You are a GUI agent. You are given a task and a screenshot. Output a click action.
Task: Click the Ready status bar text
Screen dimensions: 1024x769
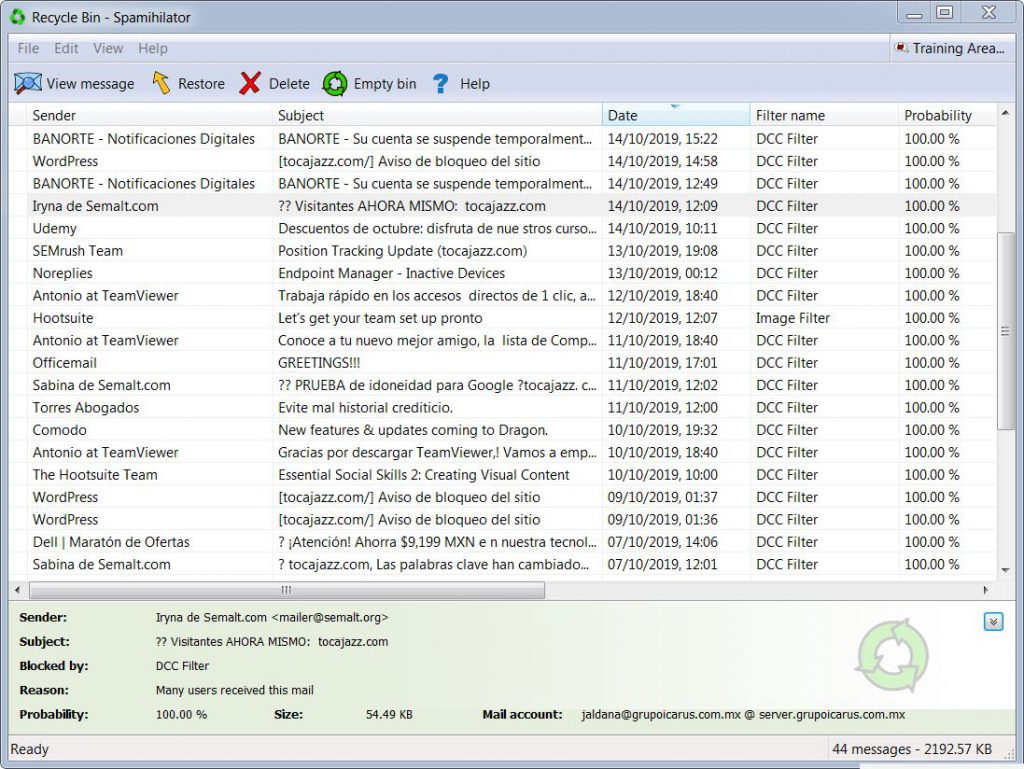click(x=29, y=749)
